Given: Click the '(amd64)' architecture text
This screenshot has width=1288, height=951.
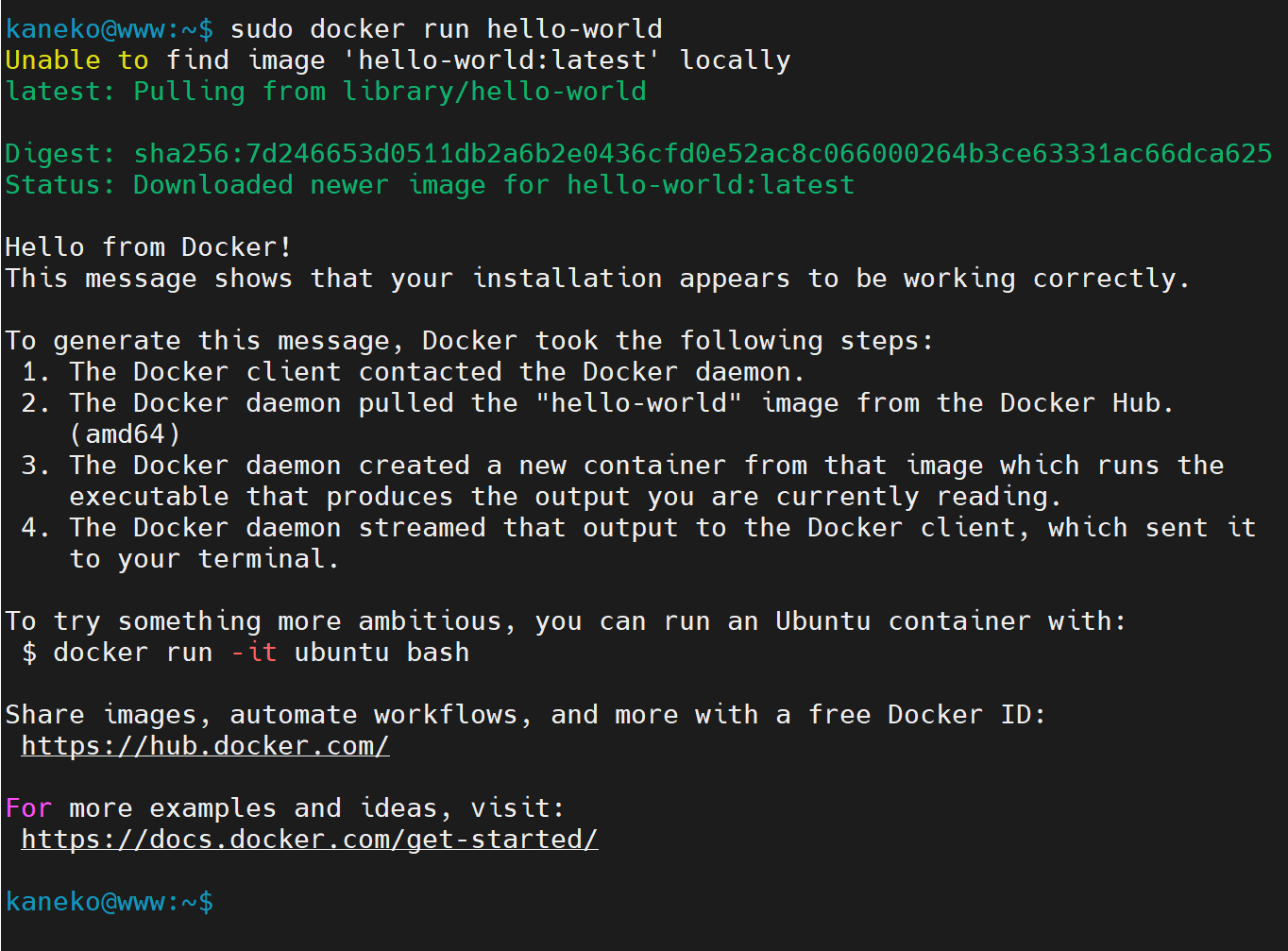Looking at the screenshot, I should click(125, 434).
